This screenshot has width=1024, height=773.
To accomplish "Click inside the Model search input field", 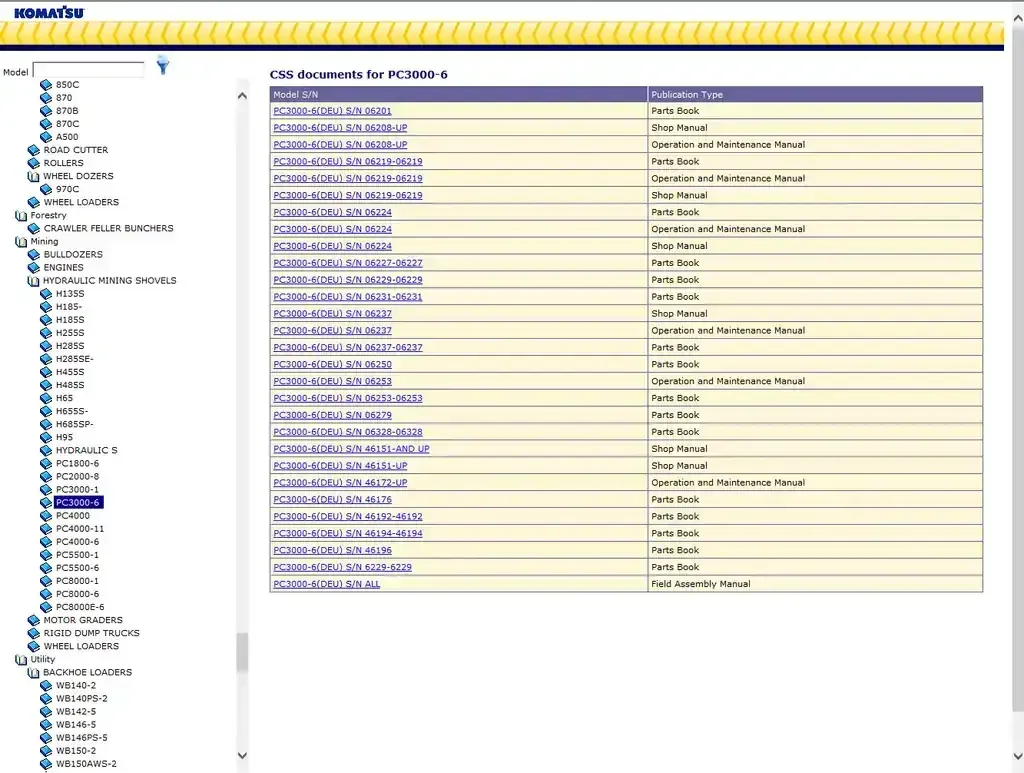I will click(x=88, y=69).
